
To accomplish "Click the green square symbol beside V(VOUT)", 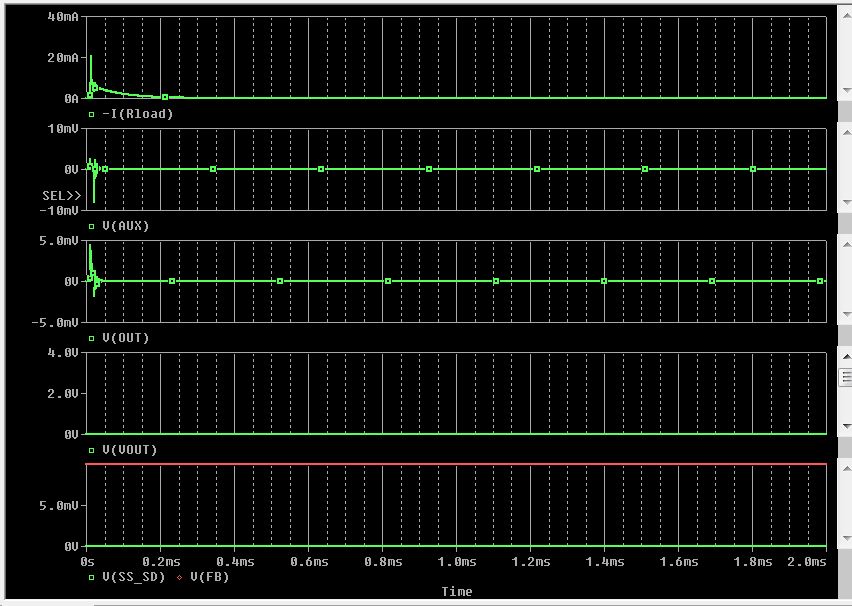I will pyautogui.click(x=91, y=450).
